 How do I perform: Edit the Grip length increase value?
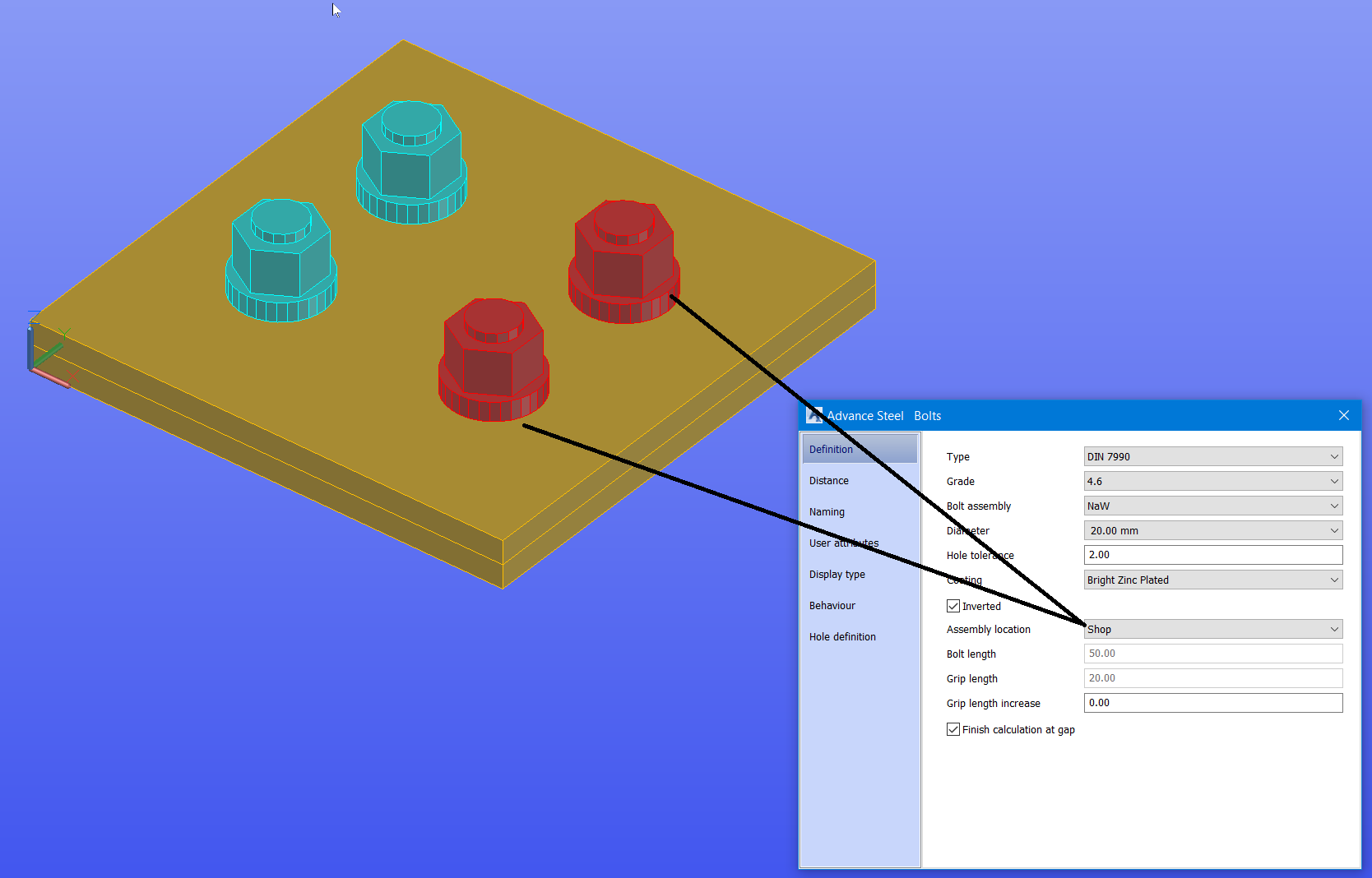tap(1212, 703)
